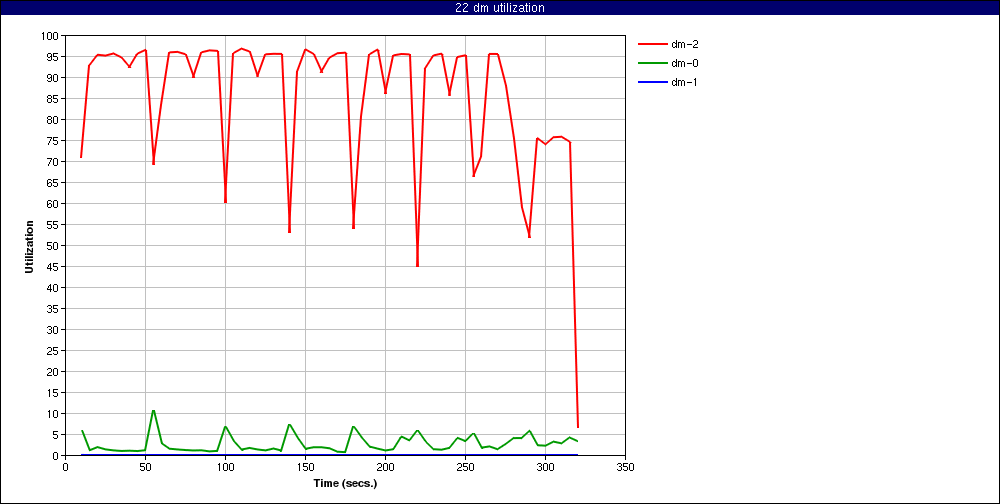The image size is (1000, 504).
Task: Select the dm-1 legend label
Action: pos(683,82)
